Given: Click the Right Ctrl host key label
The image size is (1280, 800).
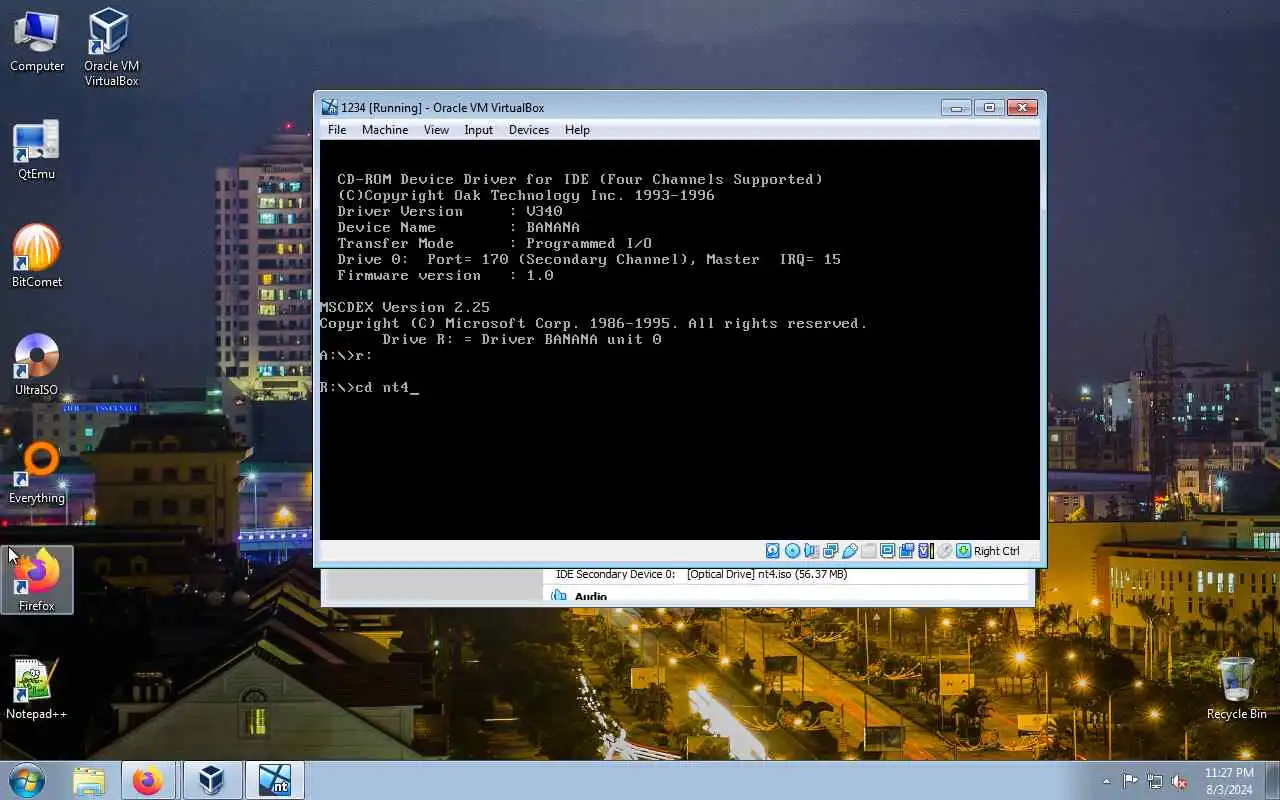Looking at the screenshot, I should point(997,551).
